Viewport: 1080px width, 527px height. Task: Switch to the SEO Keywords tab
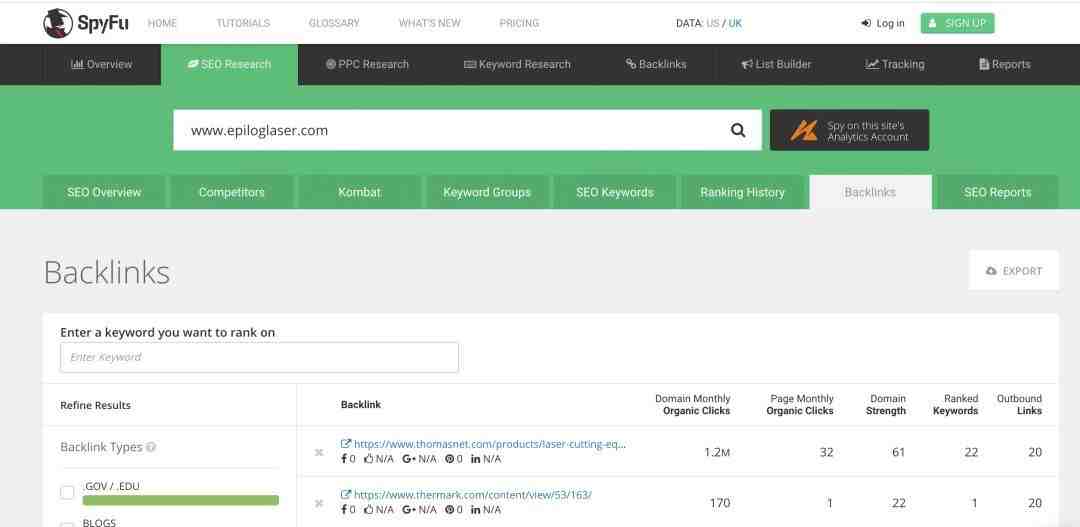pos(615,192)
